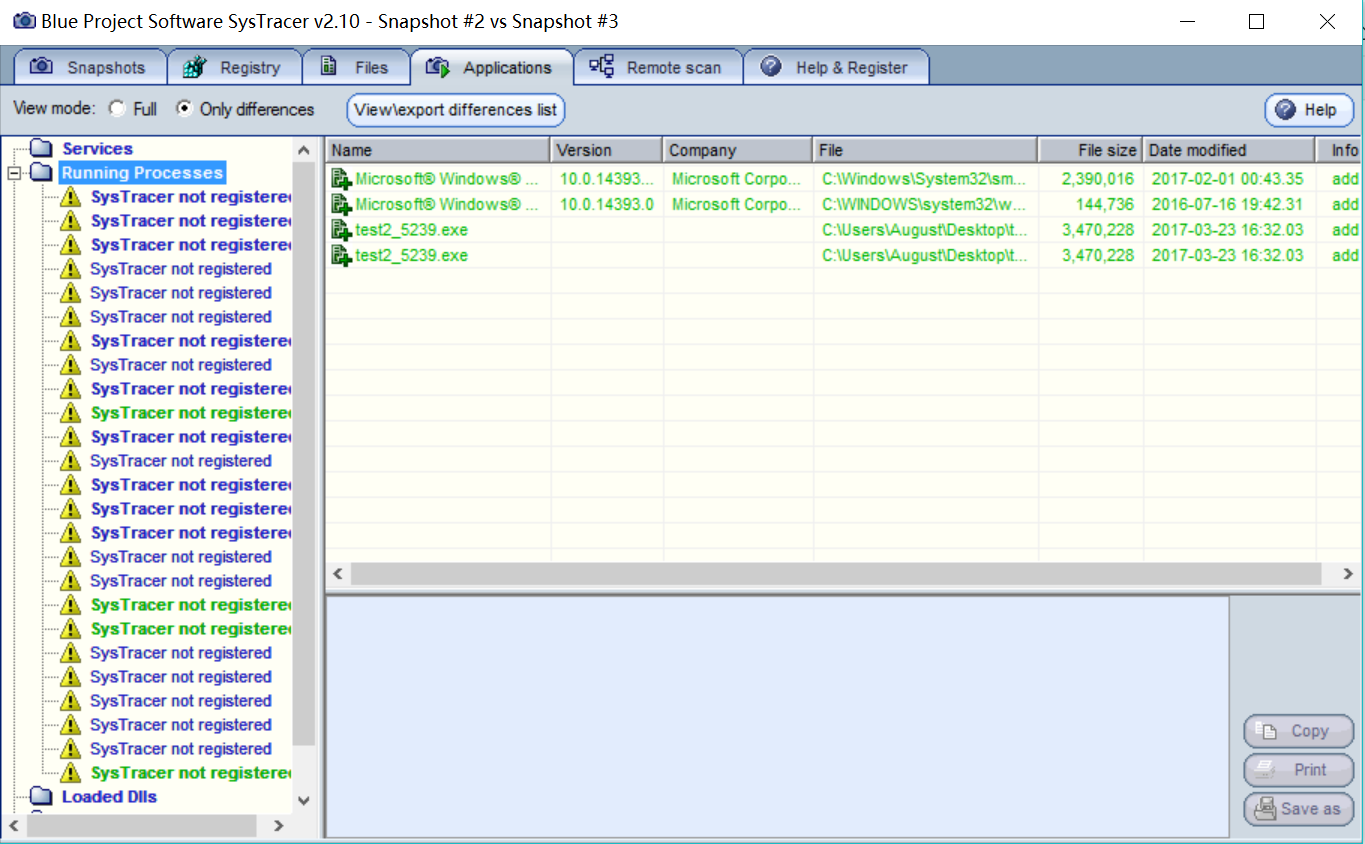Click the tree panel scroll up arrow

(x=304, y=150)
